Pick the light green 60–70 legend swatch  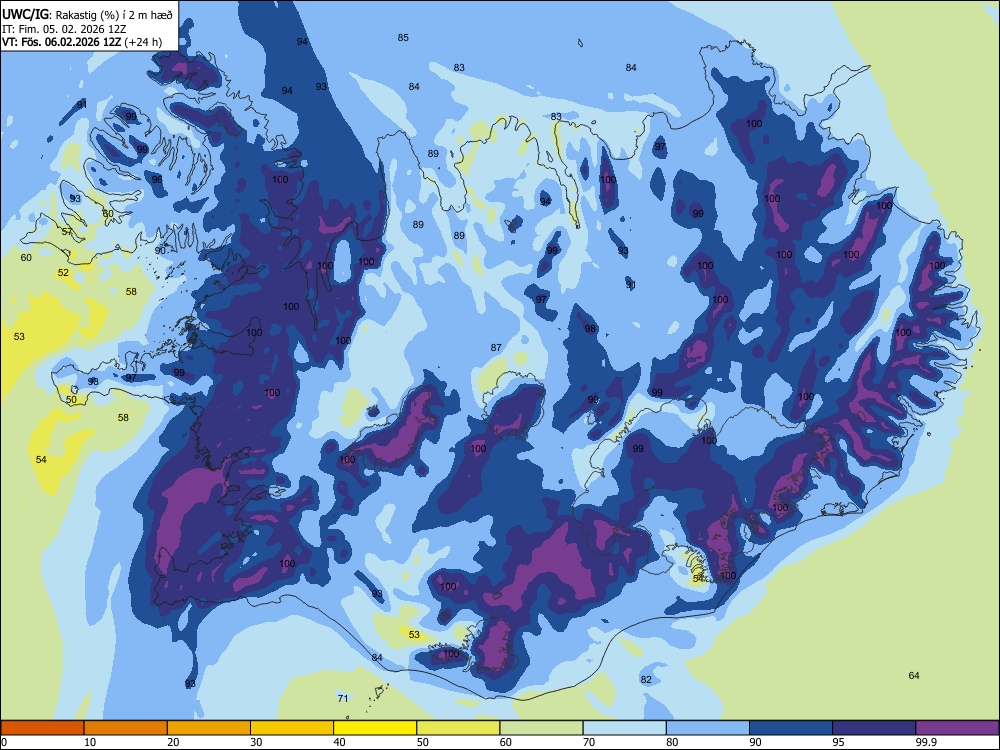[541, 728]
